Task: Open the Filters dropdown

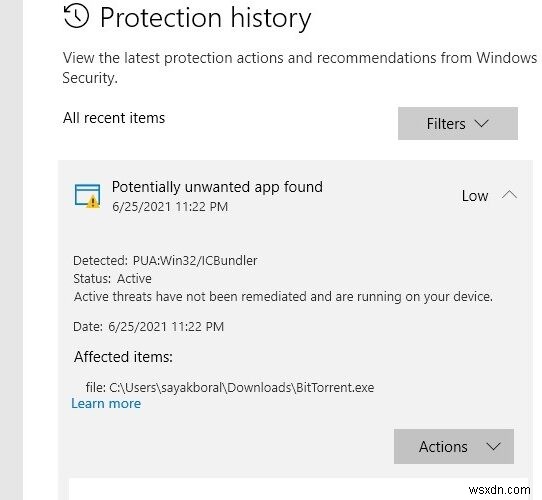Action: pyautogui.click(x=458, y=123)
